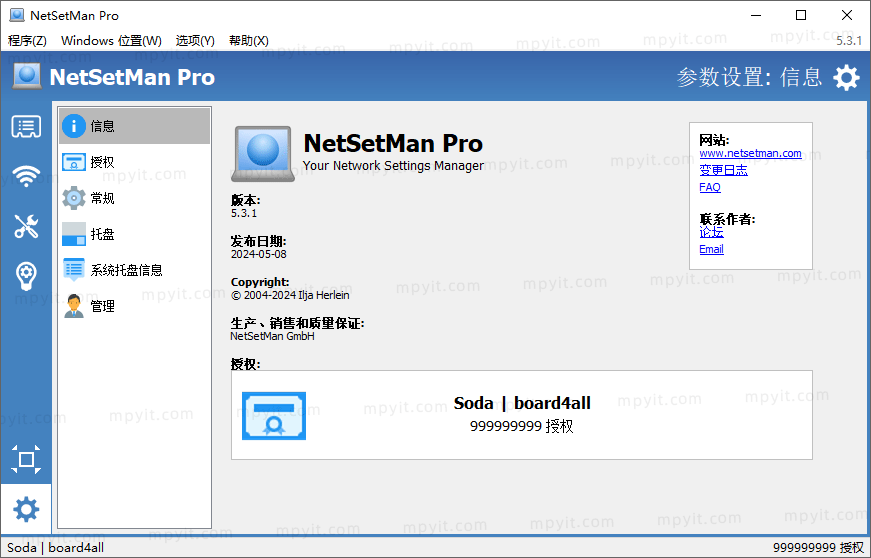
Task: Click the blue license certificate icon
Action: (x=274, y=416)
